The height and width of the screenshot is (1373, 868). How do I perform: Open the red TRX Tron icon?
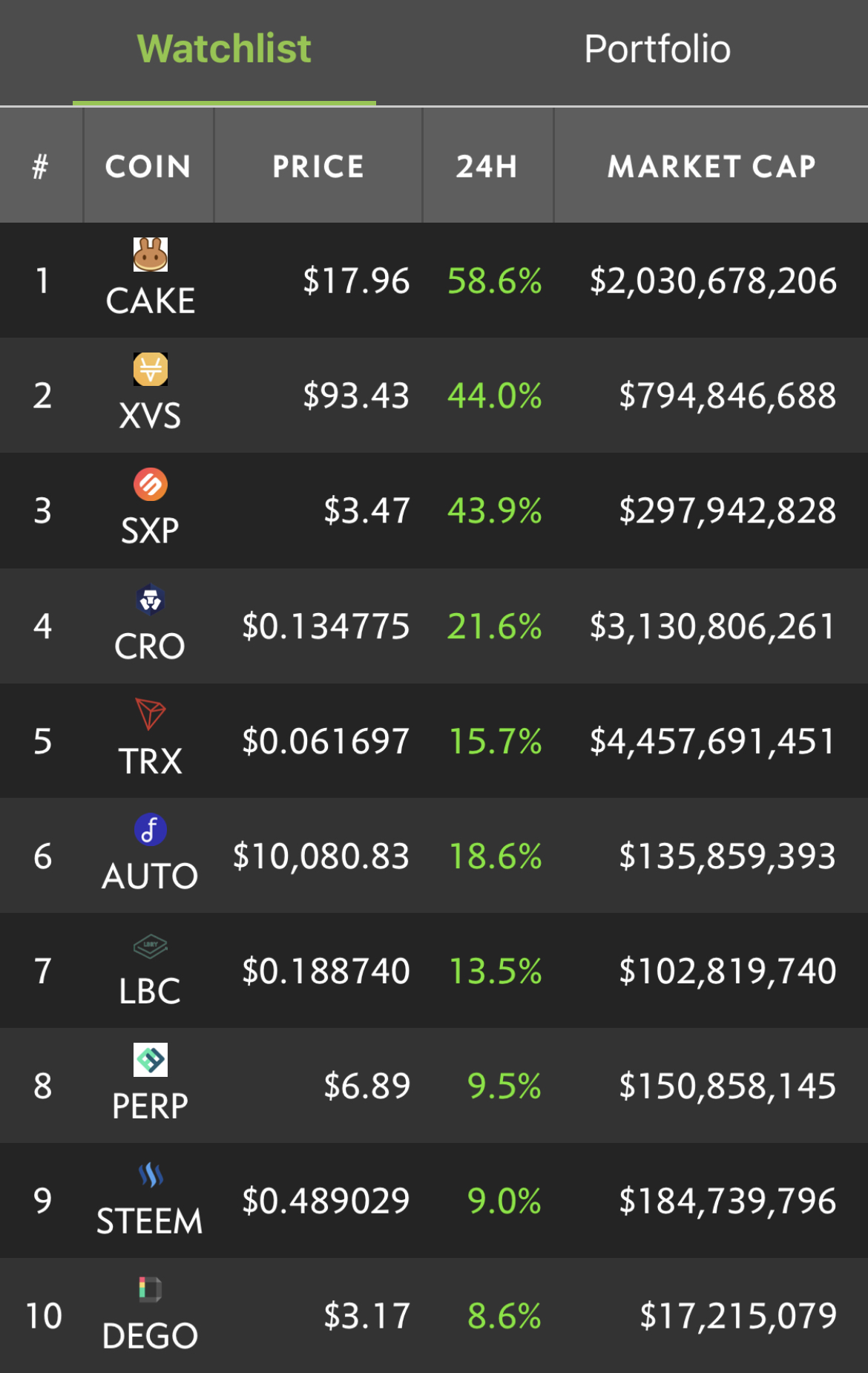coord(151,714)
